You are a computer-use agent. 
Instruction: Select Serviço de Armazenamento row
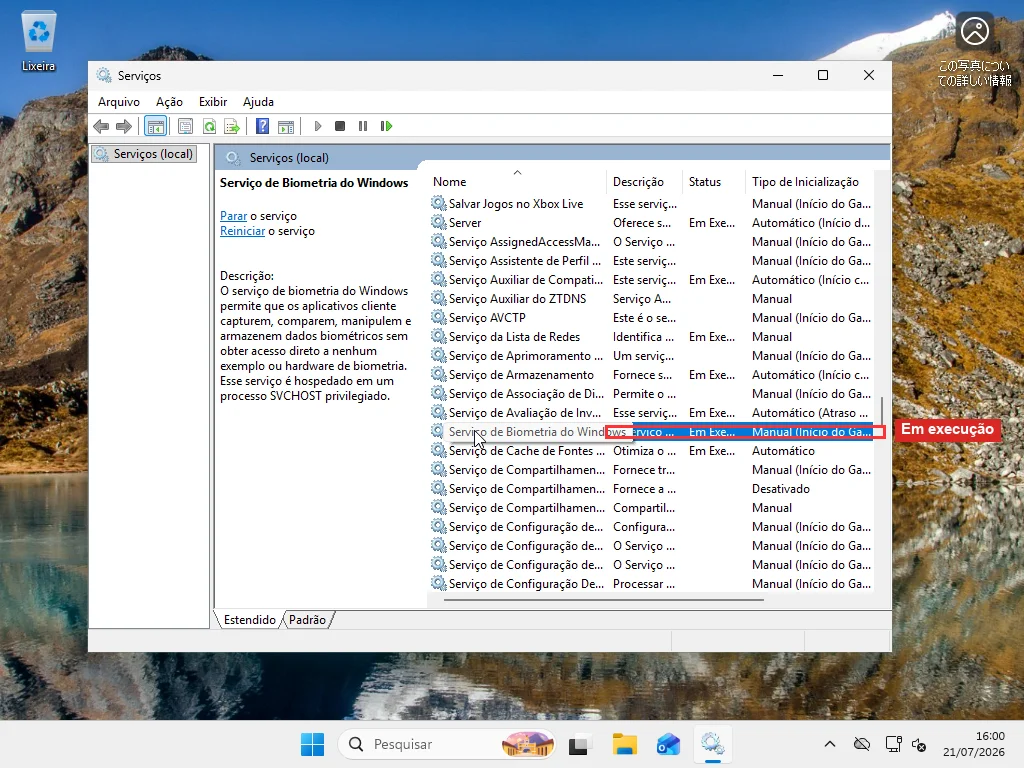click(651, 375)
